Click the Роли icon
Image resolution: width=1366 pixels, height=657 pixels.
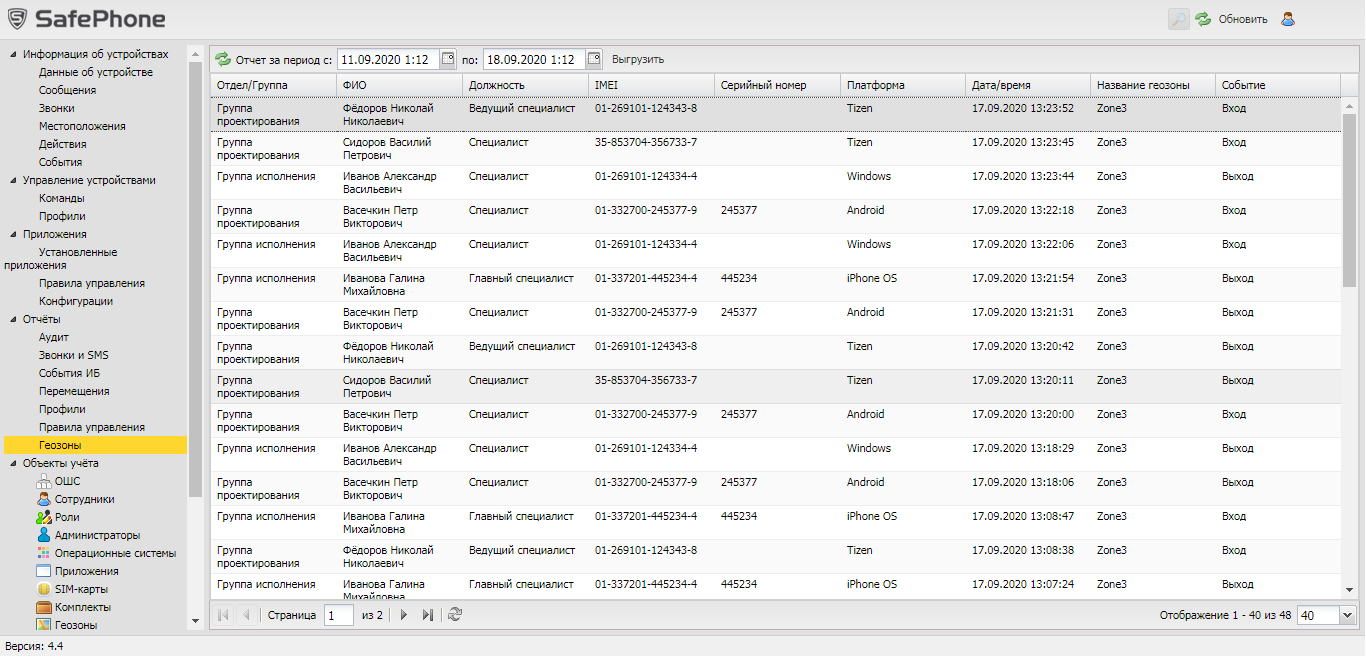point(43,517)
